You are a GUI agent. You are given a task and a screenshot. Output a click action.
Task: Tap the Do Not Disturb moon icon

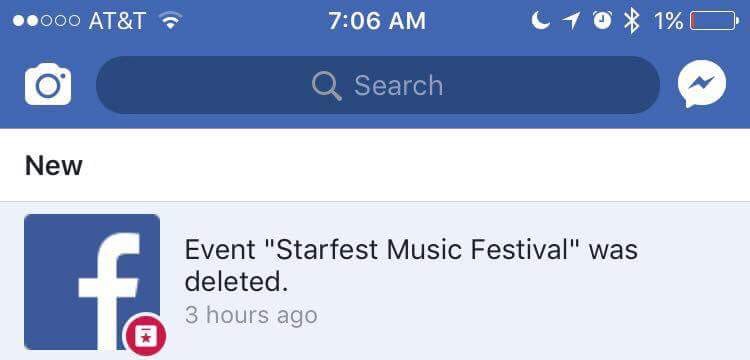click(x=540, y=21)
